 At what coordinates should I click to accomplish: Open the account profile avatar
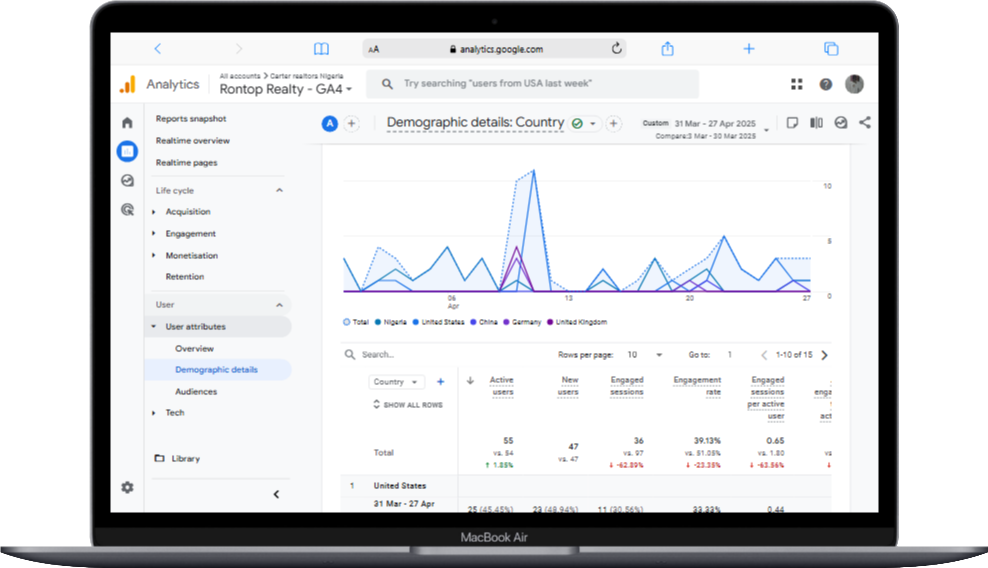(854, 84)
